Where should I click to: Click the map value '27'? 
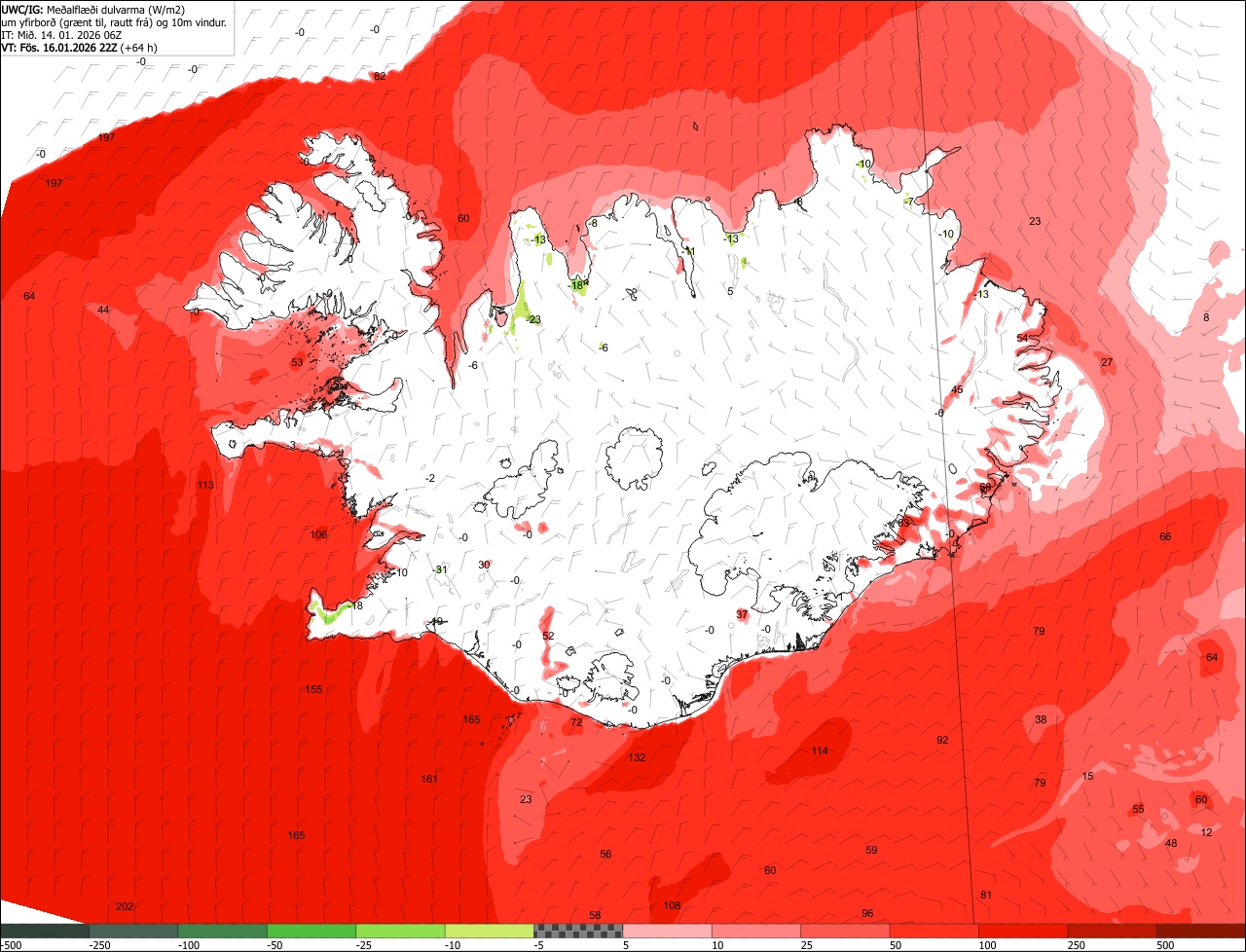(1107, 362)
